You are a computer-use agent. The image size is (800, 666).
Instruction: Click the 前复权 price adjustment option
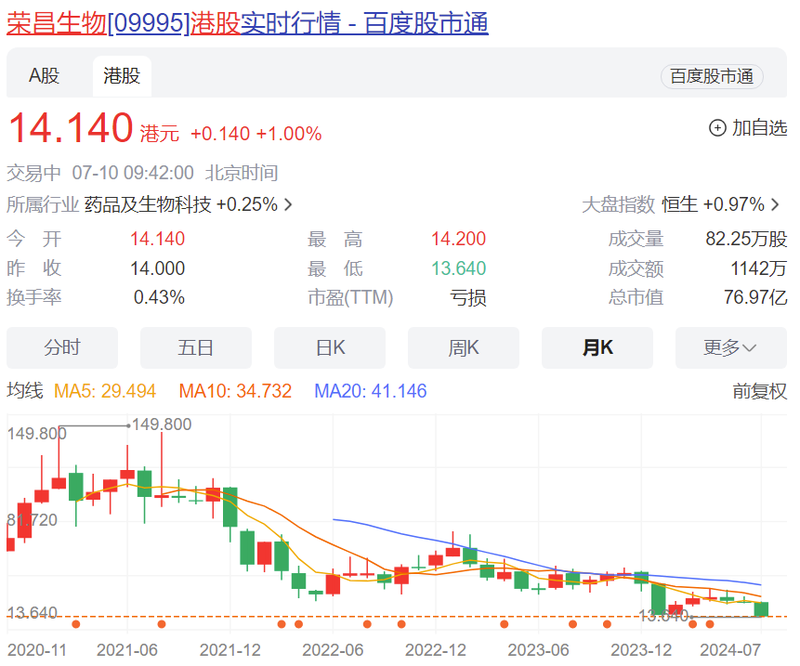point(756,392)
